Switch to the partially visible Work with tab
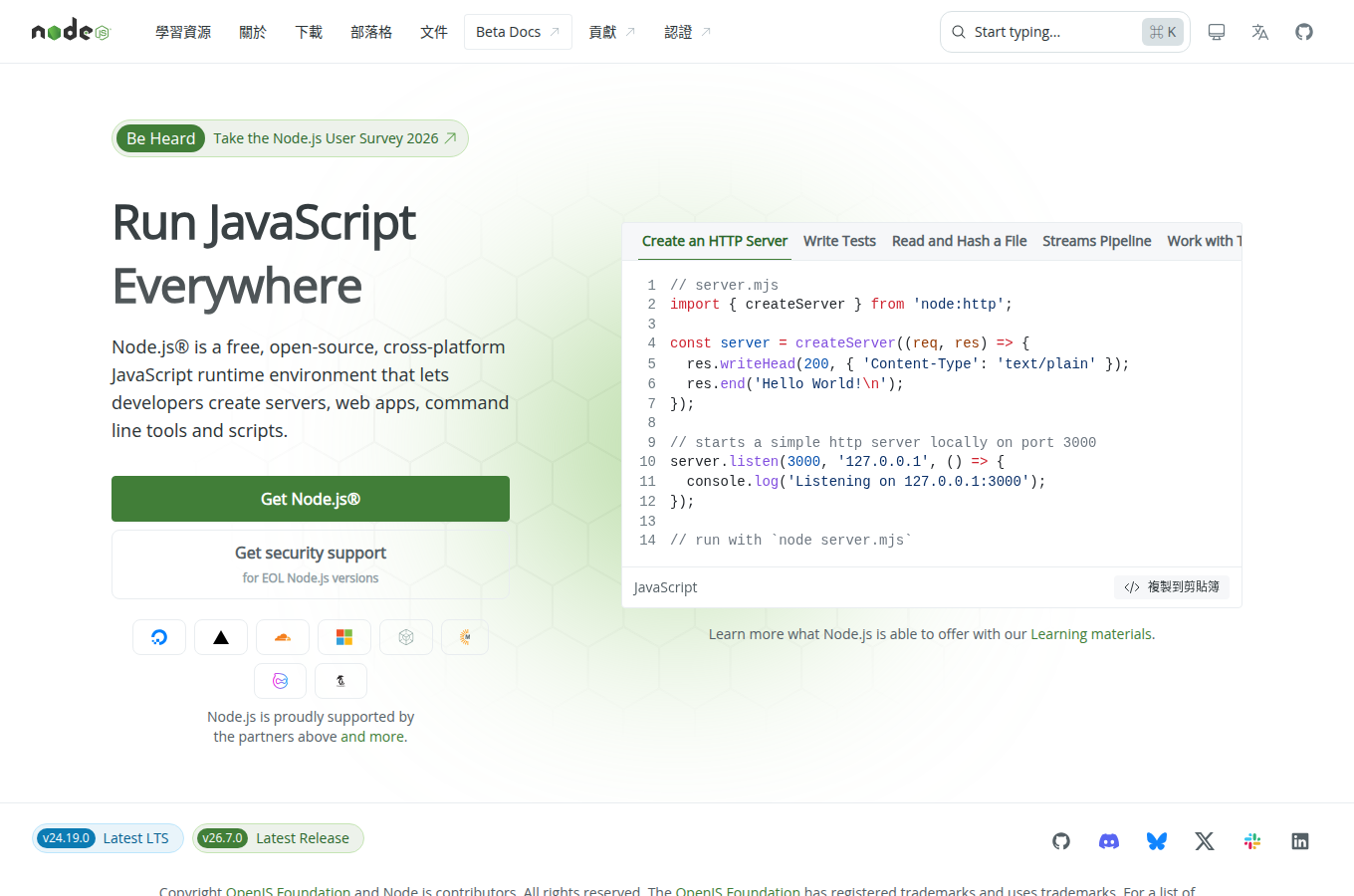This screenshot has width=1354, height=896. tap(1204, 241)
